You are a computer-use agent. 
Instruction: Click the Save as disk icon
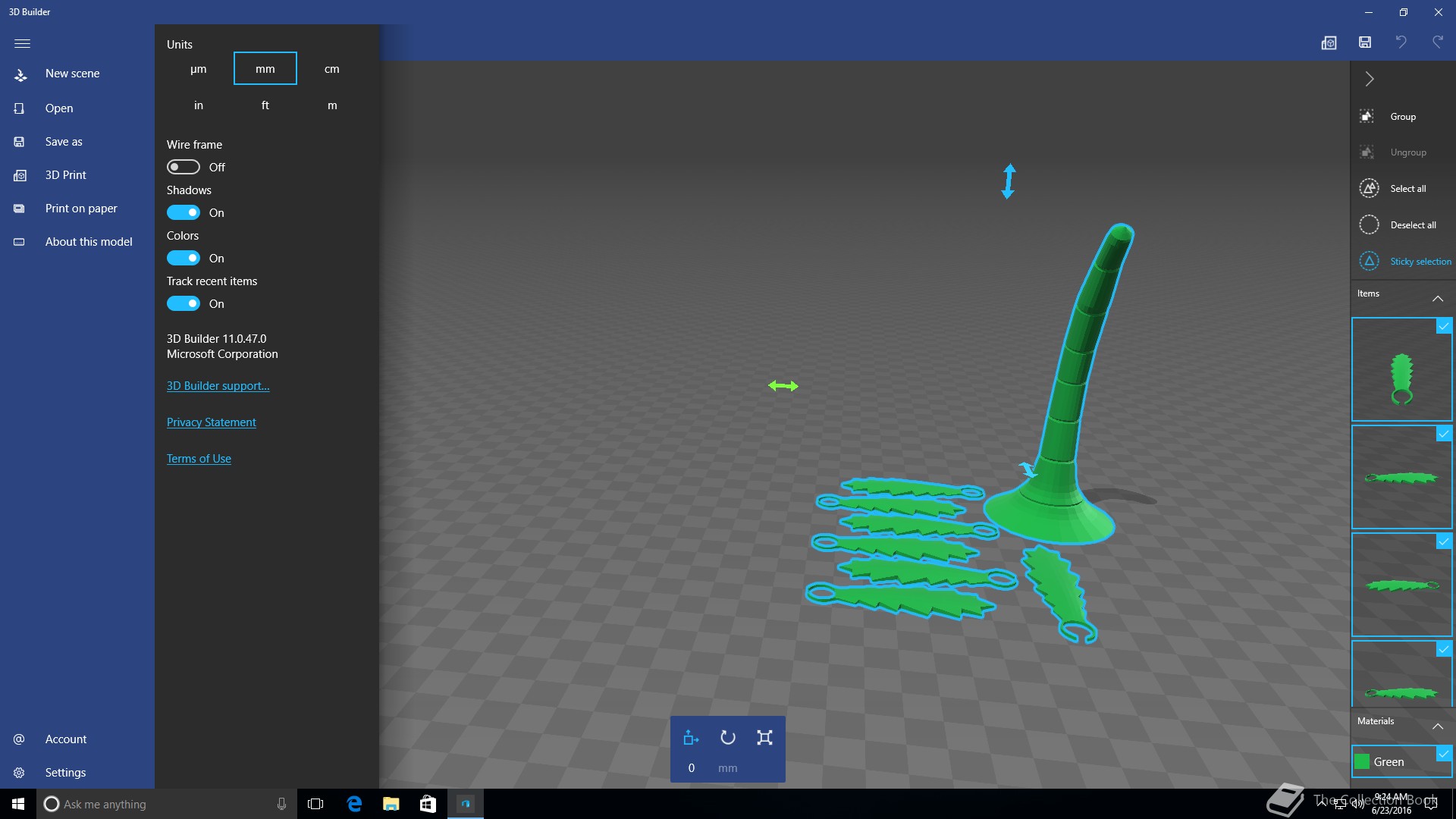(20, 142)
